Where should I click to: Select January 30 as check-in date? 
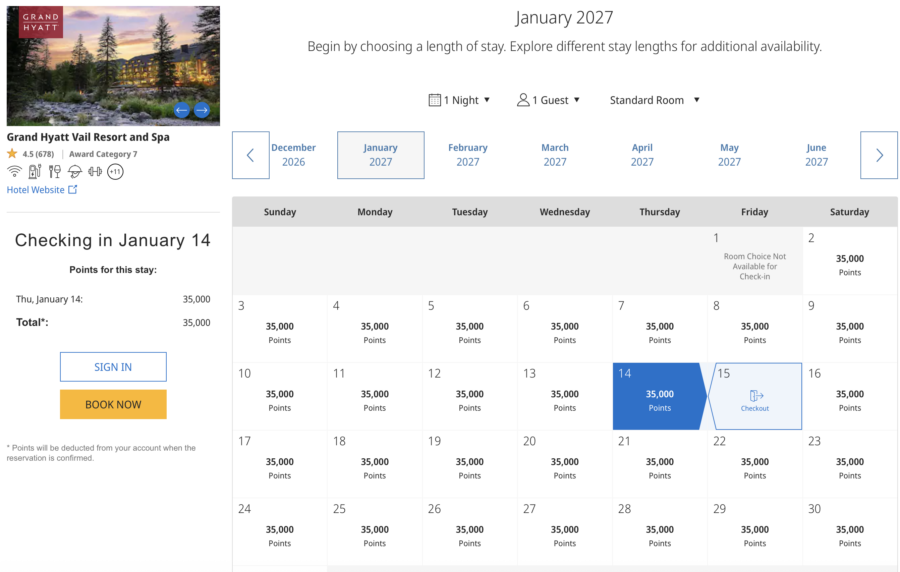coord(849,532)
